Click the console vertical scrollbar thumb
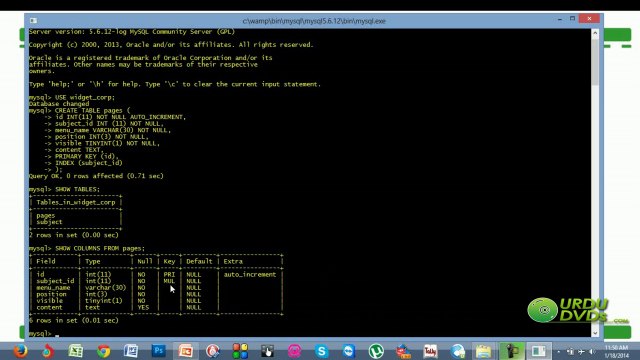This screenshot has height=360, width=640. pyautogui.click(x=595, y=61)
